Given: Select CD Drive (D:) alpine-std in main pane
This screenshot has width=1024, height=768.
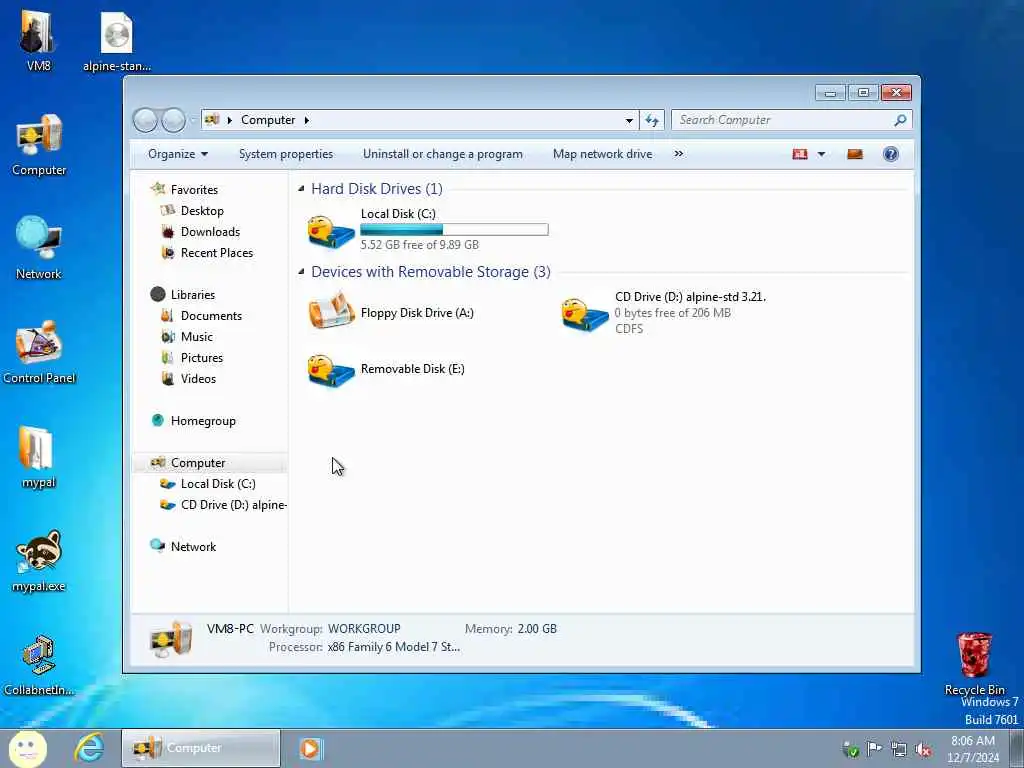Looking at the screenshot, I should click(x=664, y=313).
